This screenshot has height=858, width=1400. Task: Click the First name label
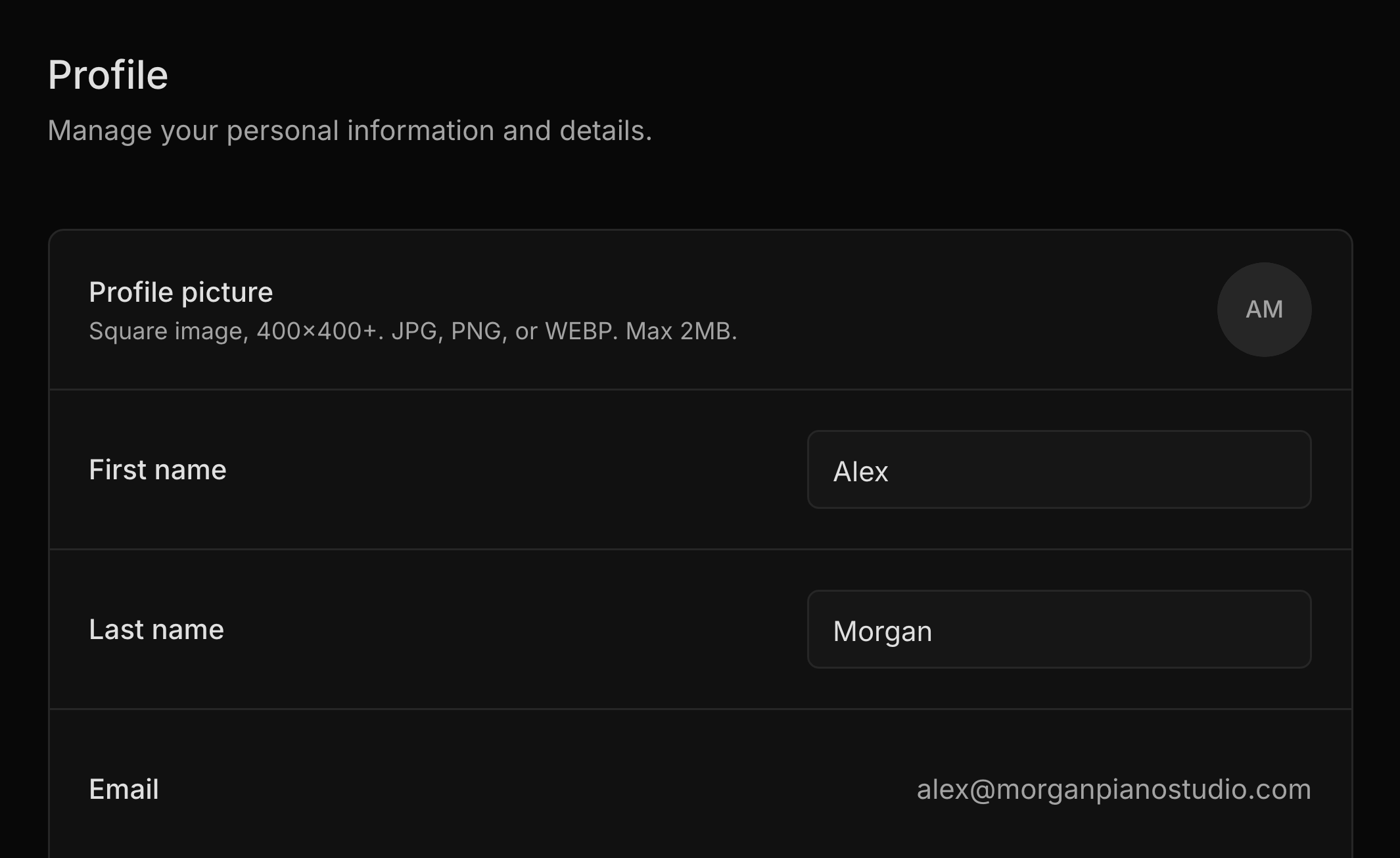[158, 469]
